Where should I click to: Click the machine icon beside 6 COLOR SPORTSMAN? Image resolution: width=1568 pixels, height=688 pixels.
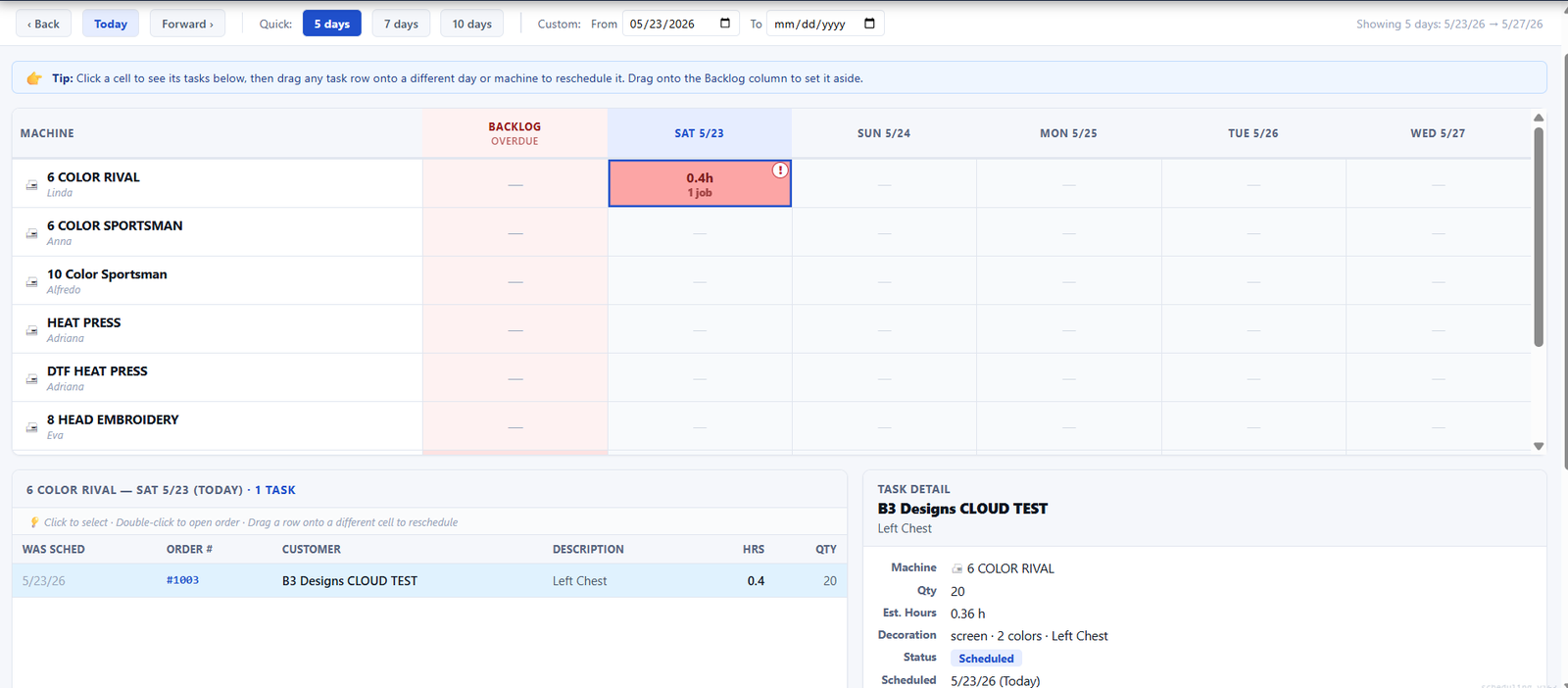(x=31, y=233)
